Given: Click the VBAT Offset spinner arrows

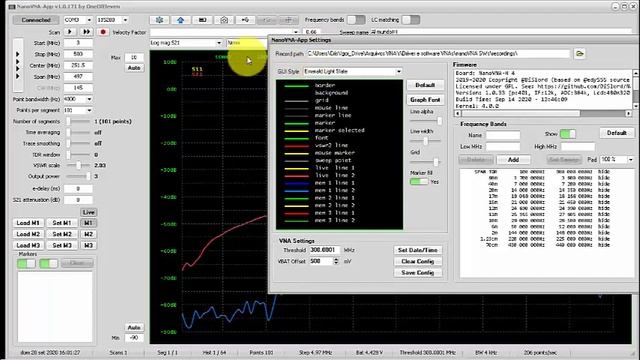Looking at the screenshot, I should click(x=336, y=261).
